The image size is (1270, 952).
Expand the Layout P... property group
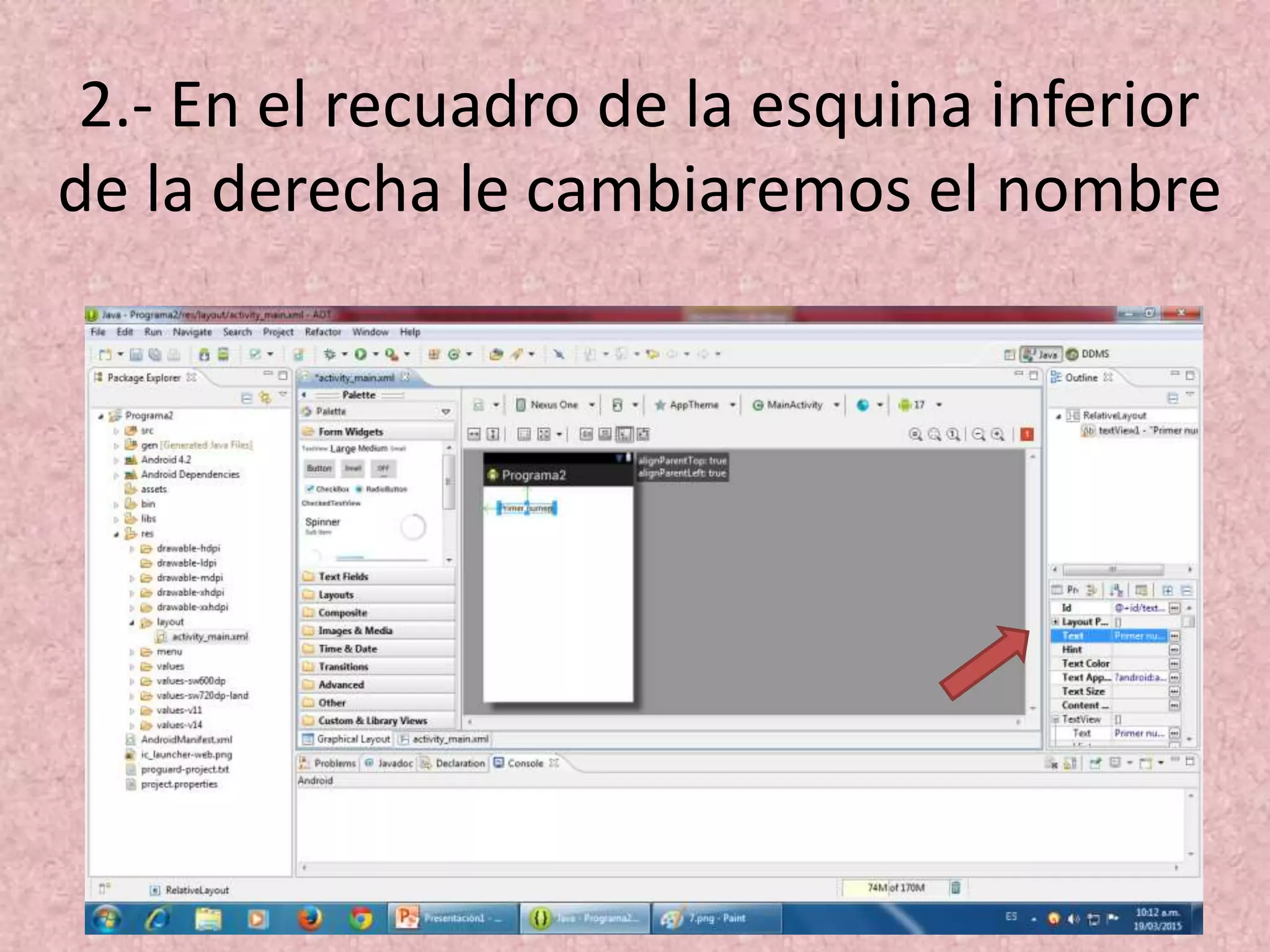pyautogui.click(x=1055, y=622)
